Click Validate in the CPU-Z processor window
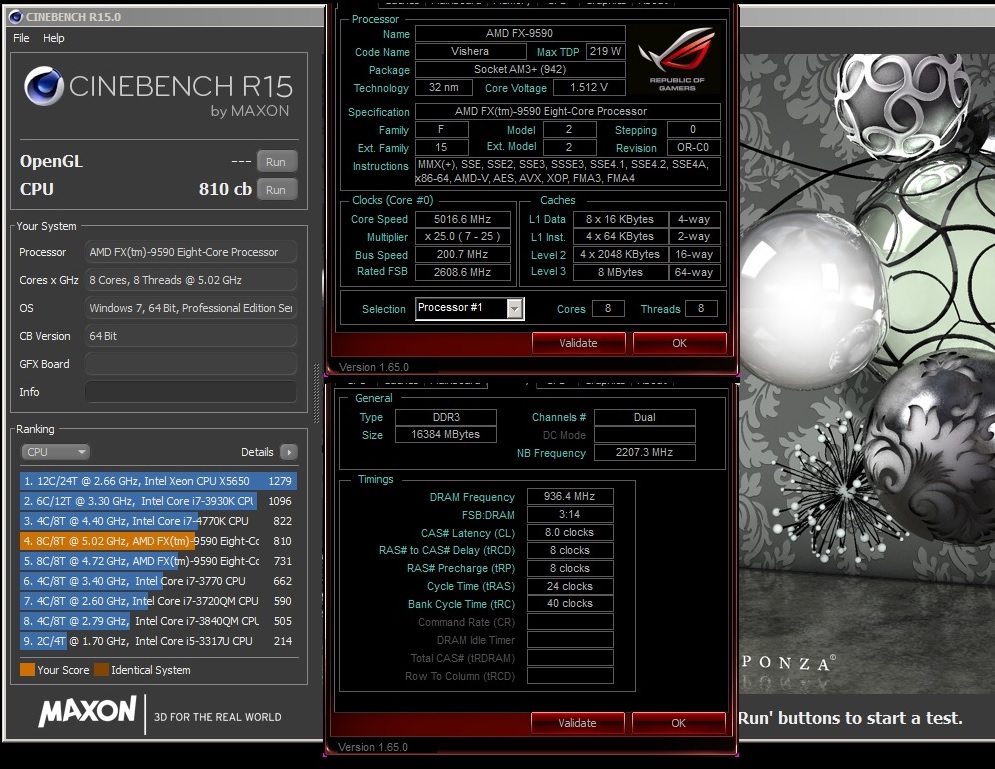 tap(578, 343)
